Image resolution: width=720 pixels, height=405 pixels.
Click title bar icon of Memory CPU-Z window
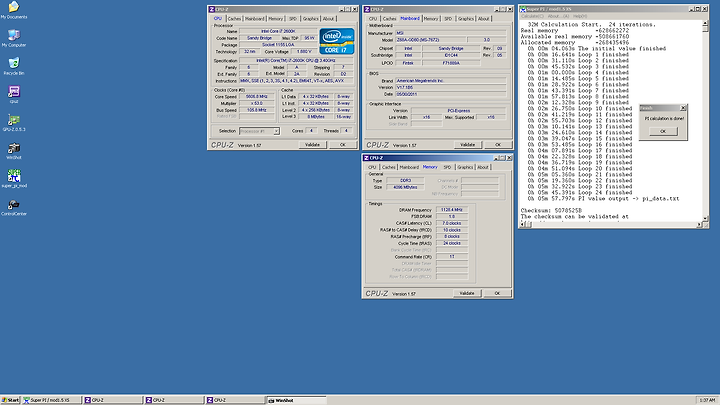[x=366, y=158]
